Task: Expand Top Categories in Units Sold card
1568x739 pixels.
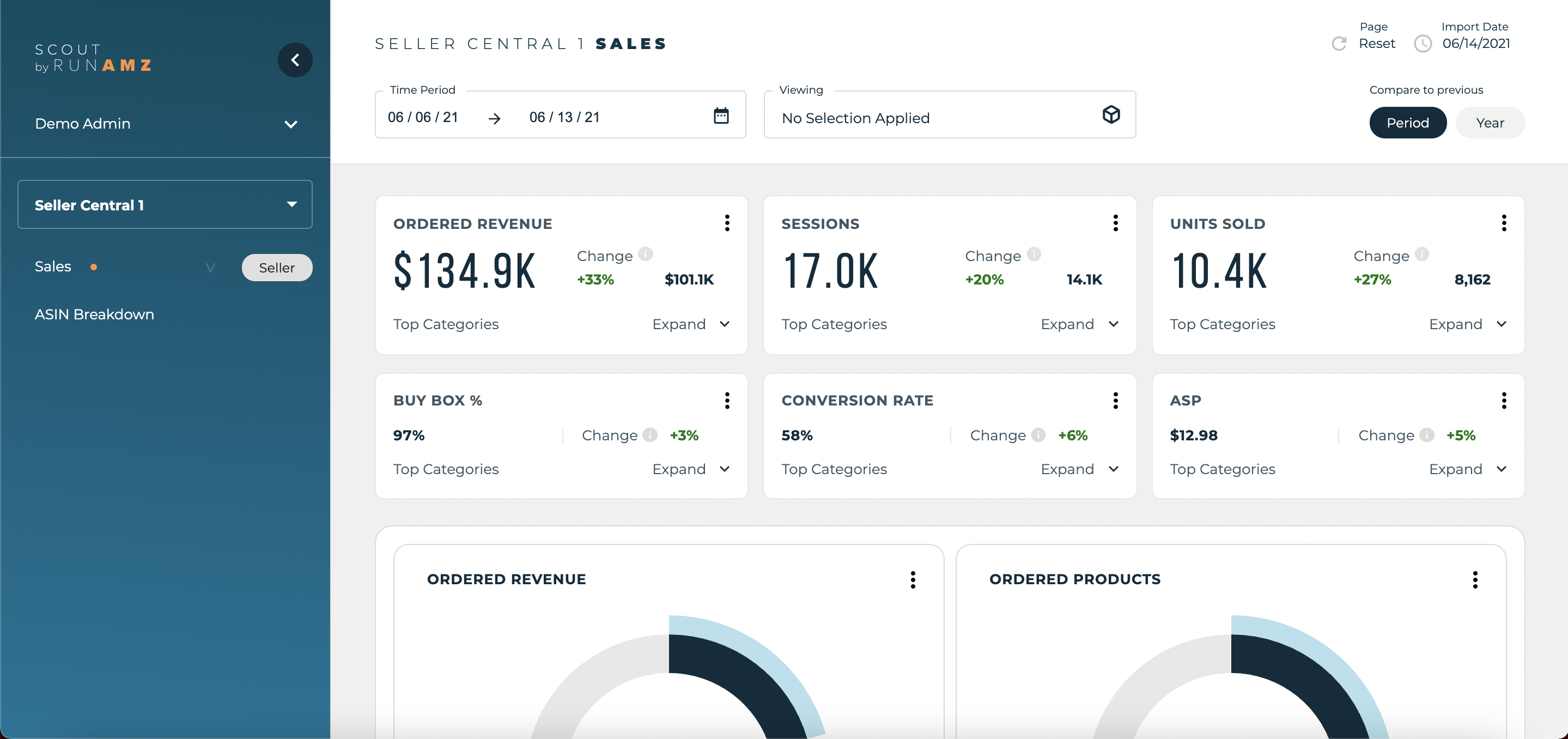Action: 1468,324
